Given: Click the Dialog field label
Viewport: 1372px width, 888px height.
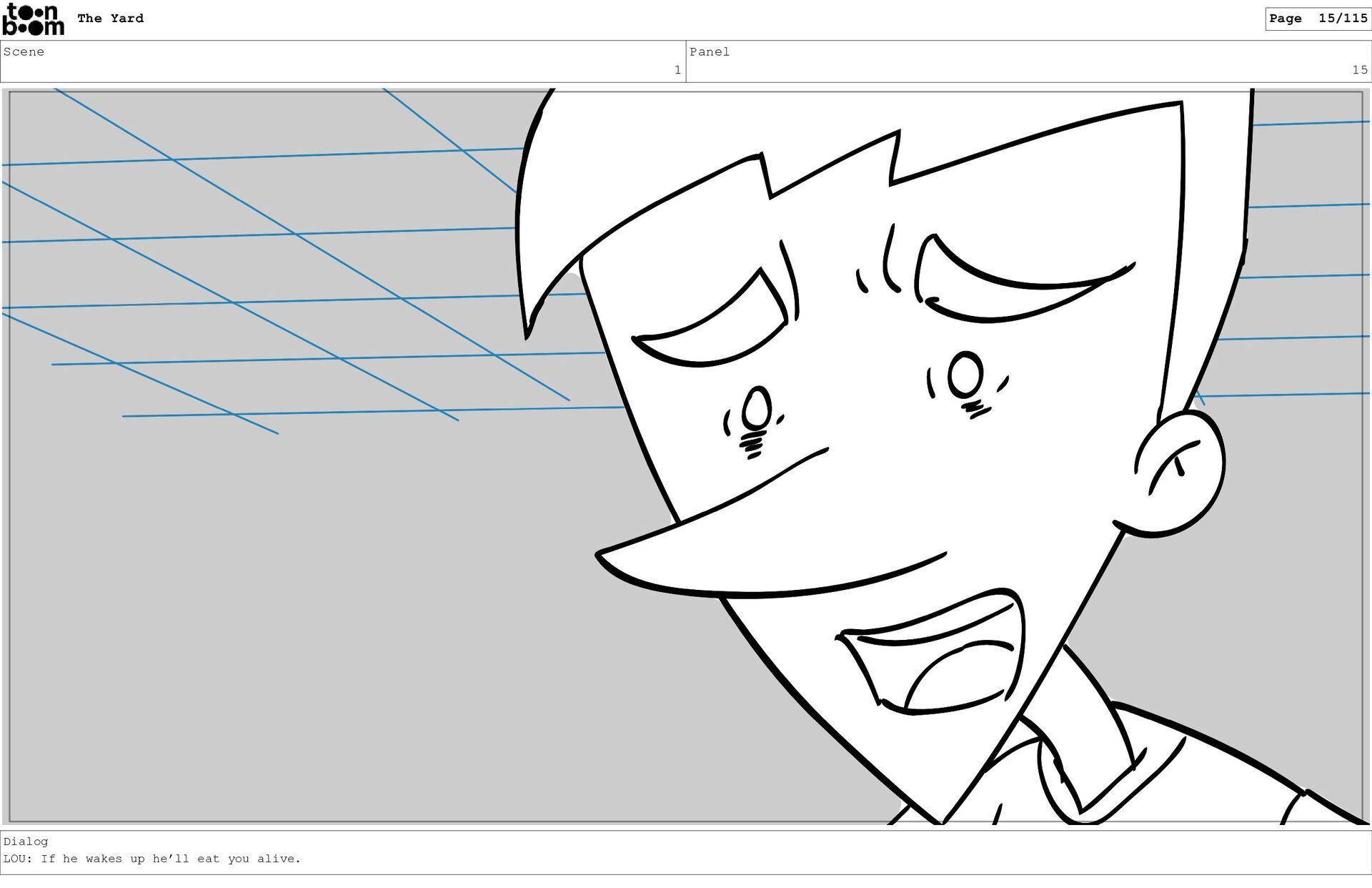Looking at the screenshot, I should point(26,842).
